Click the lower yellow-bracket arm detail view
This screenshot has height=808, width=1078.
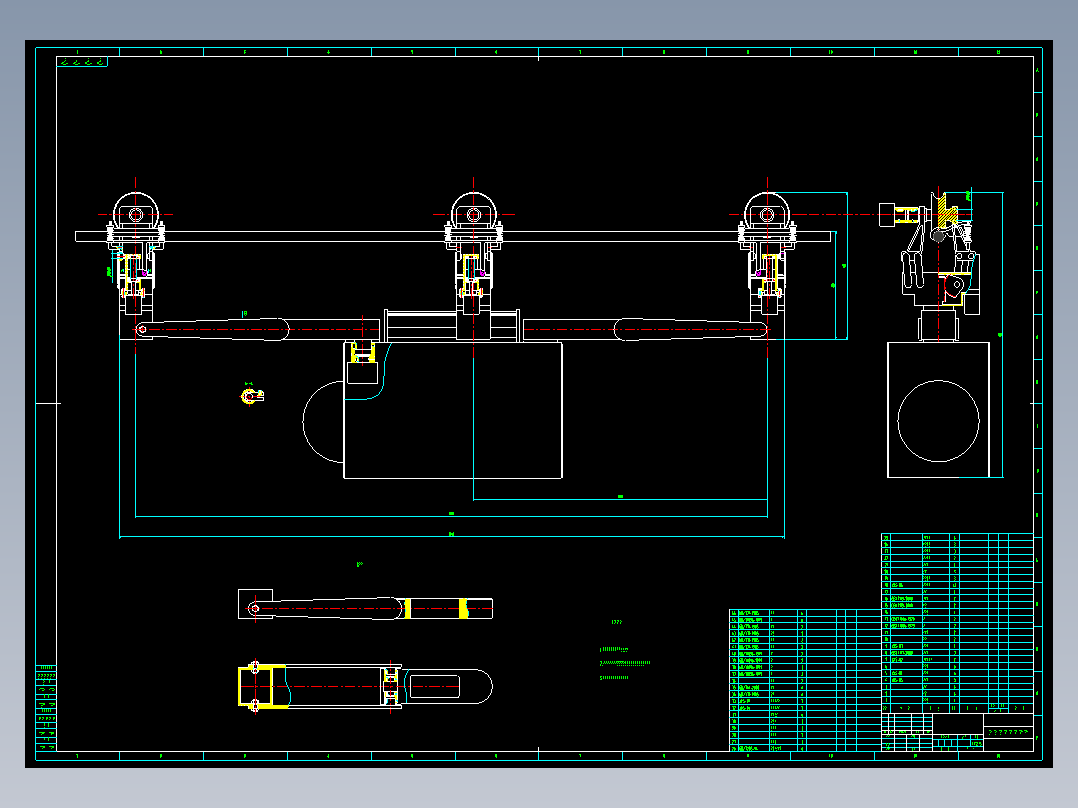365,686
